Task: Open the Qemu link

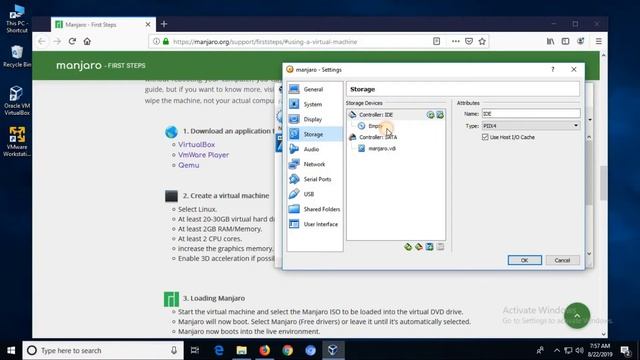Action: pos(189,165)
